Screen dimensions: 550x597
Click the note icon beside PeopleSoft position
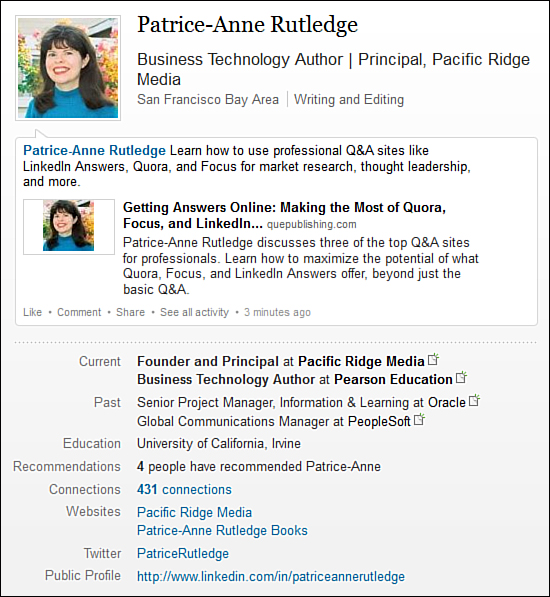419,419
